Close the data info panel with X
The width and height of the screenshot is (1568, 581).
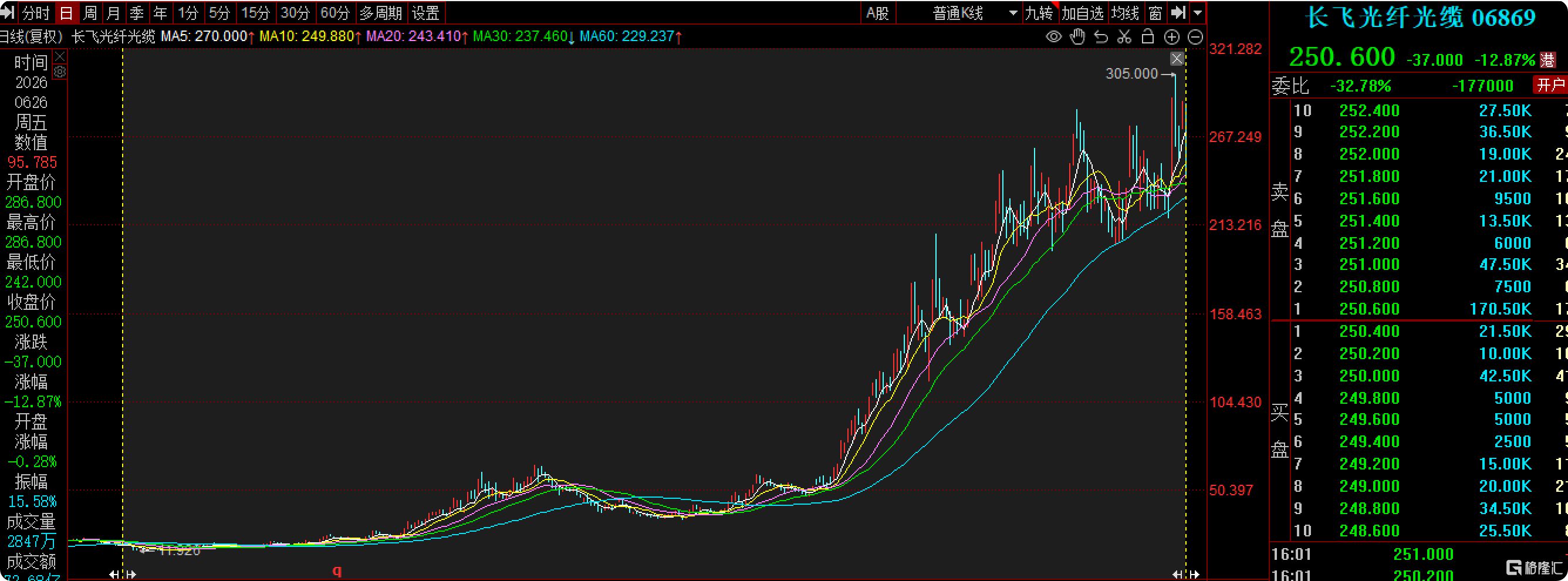(x=60, y=57)
